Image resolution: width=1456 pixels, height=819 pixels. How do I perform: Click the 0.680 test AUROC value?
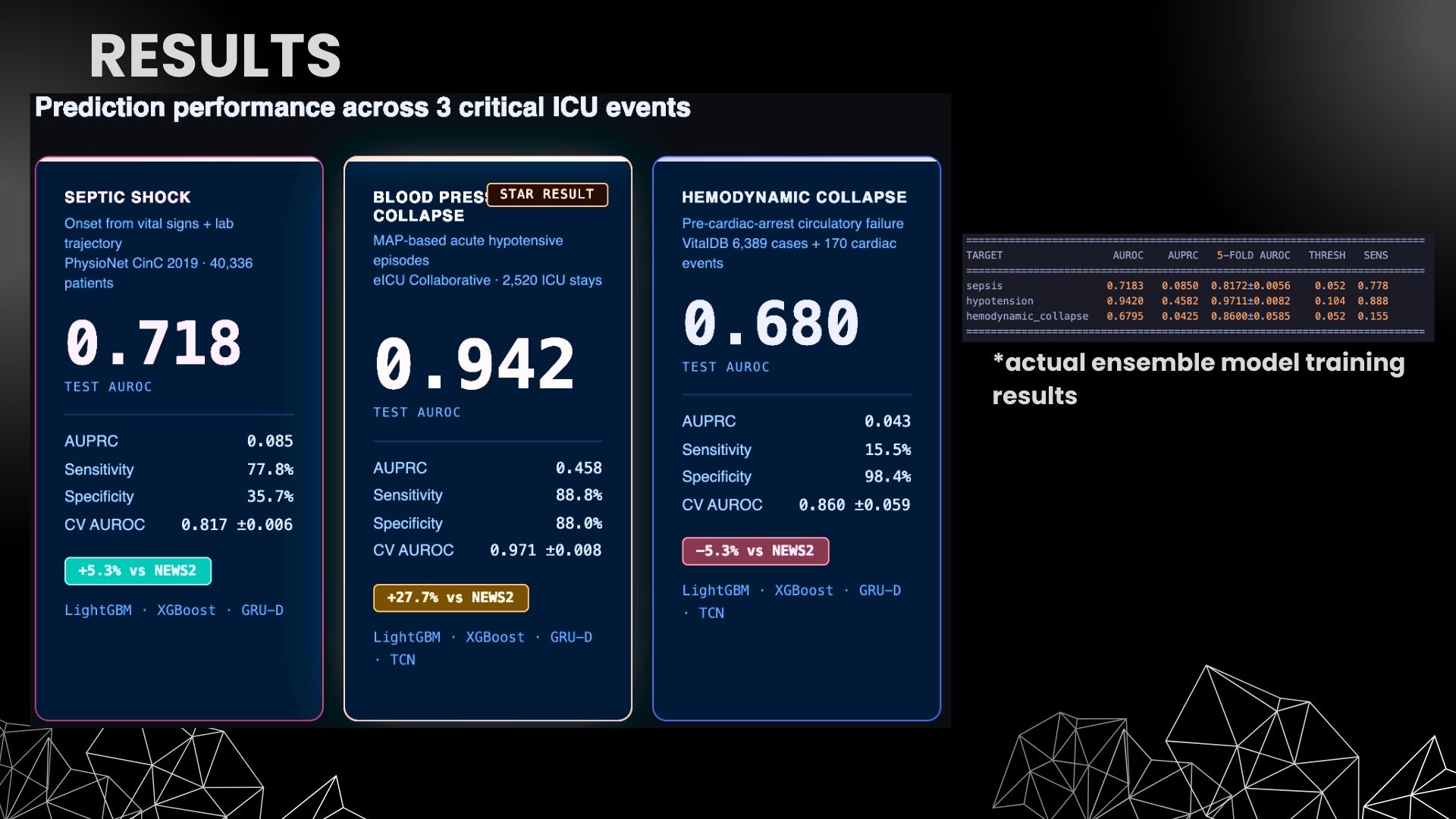(x=770, y=323)
